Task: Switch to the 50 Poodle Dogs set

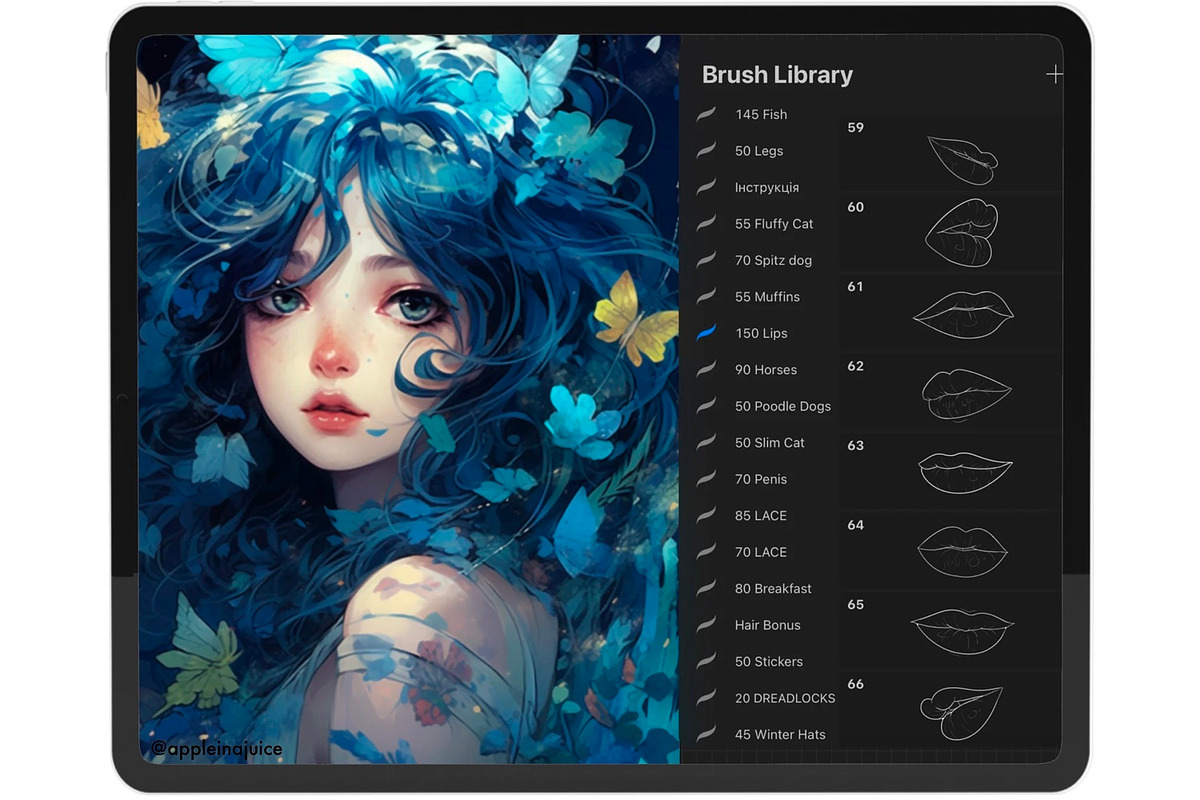Action: [782, 406]
